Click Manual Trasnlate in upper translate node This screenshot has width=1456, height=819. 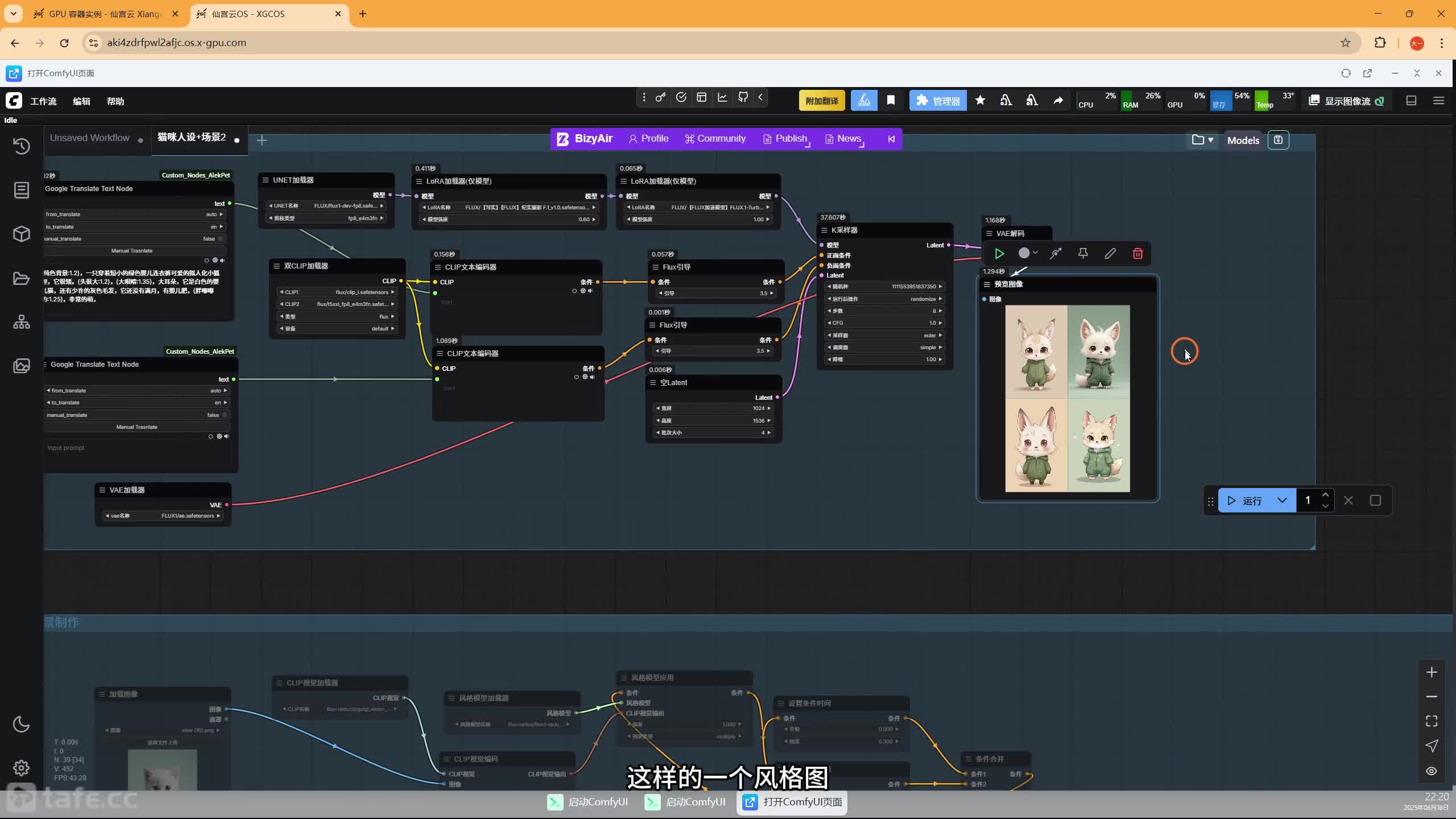[131, 251]
